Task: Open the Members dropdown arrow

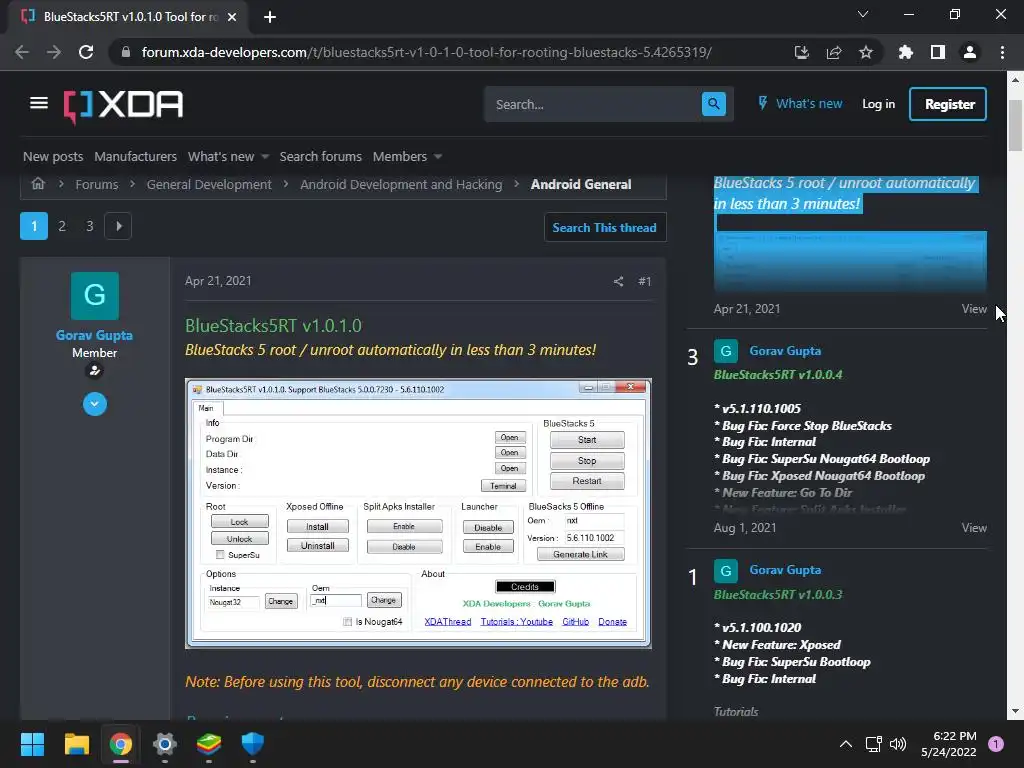Action: 438,157
